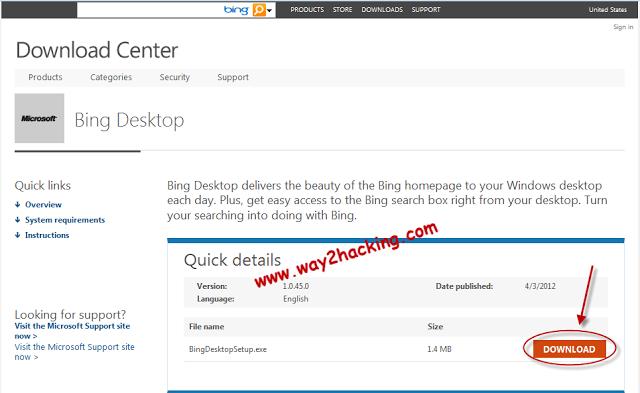Click the Microsoft logo thumbnail
This screenshot has height=393, width=640.
39,118
